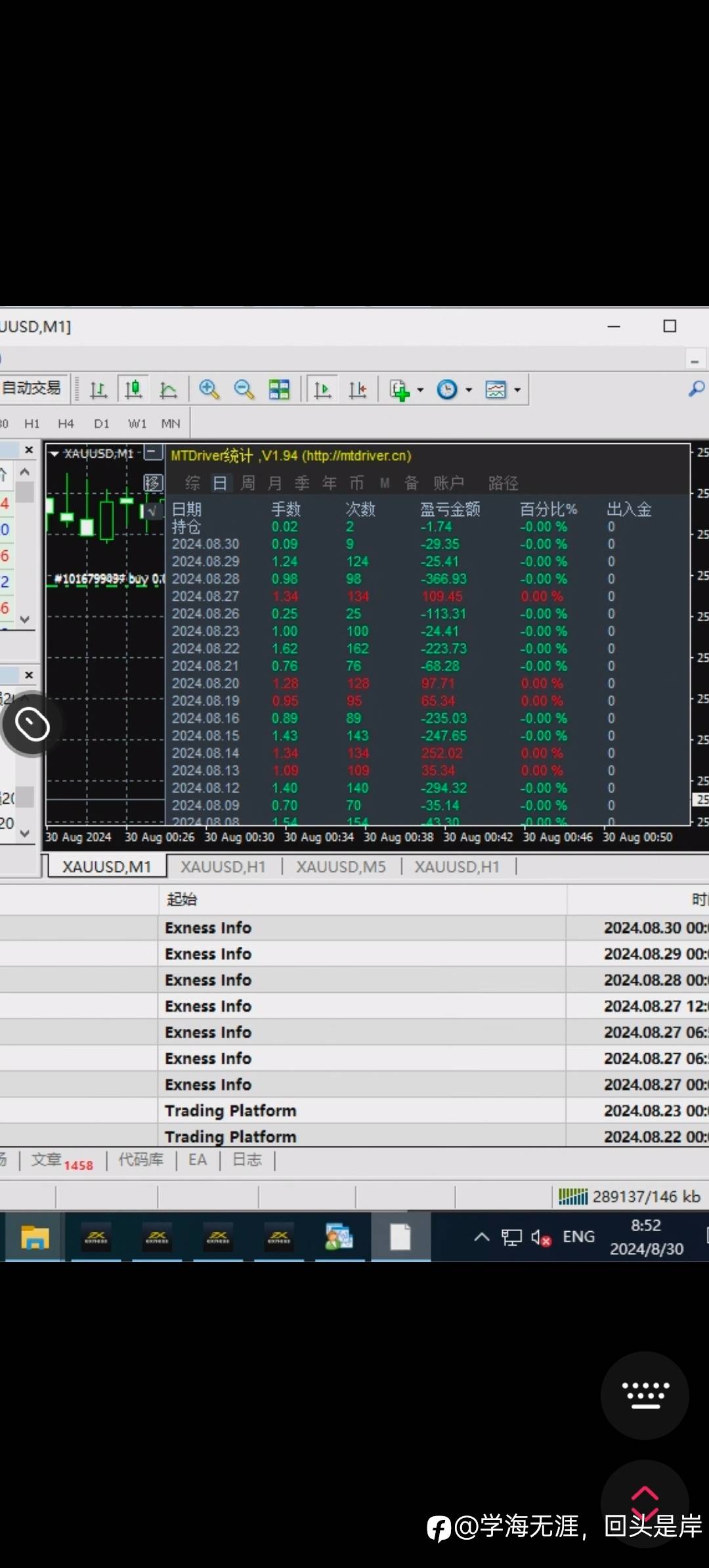Select the D1 timeframe
Viewport: 709px width, 1568px height.
coord(101,424)
